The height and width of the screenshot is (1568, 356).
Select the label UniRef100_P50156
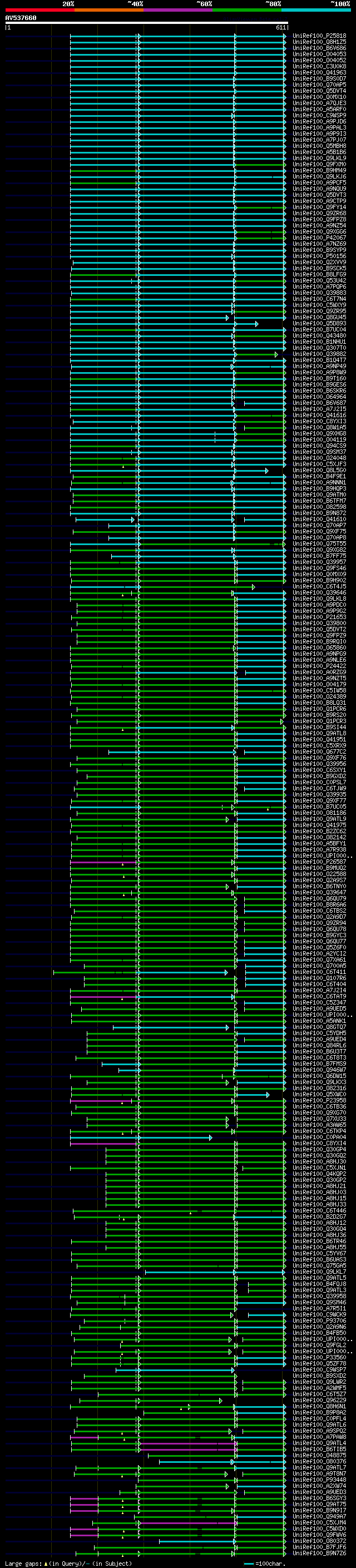[x=319, y=256]
